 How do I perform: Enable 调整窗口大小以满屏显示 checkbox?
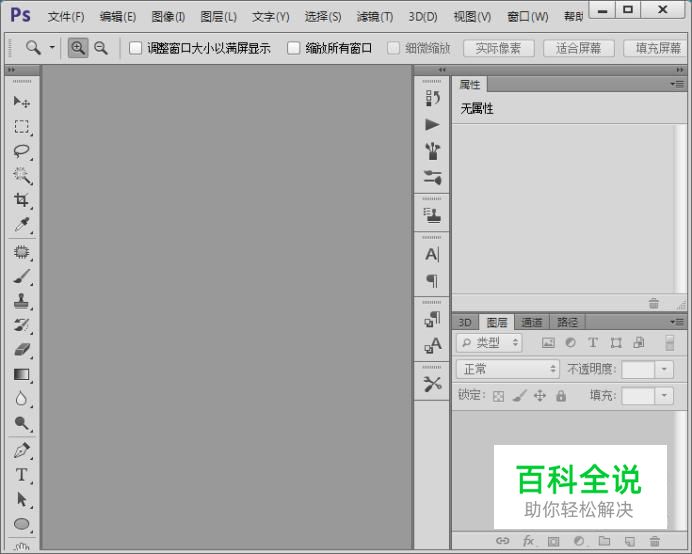pos(135,48)
